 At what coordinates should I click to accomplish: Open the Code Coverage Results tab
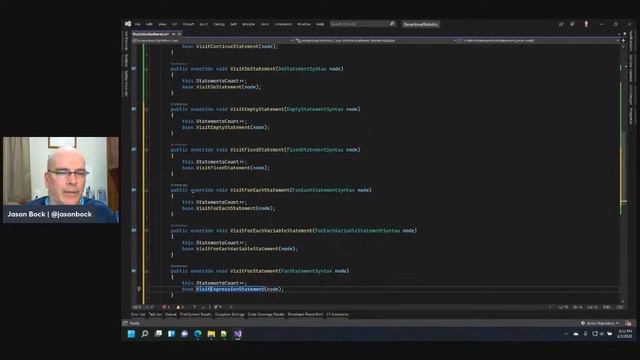point(266,315)
